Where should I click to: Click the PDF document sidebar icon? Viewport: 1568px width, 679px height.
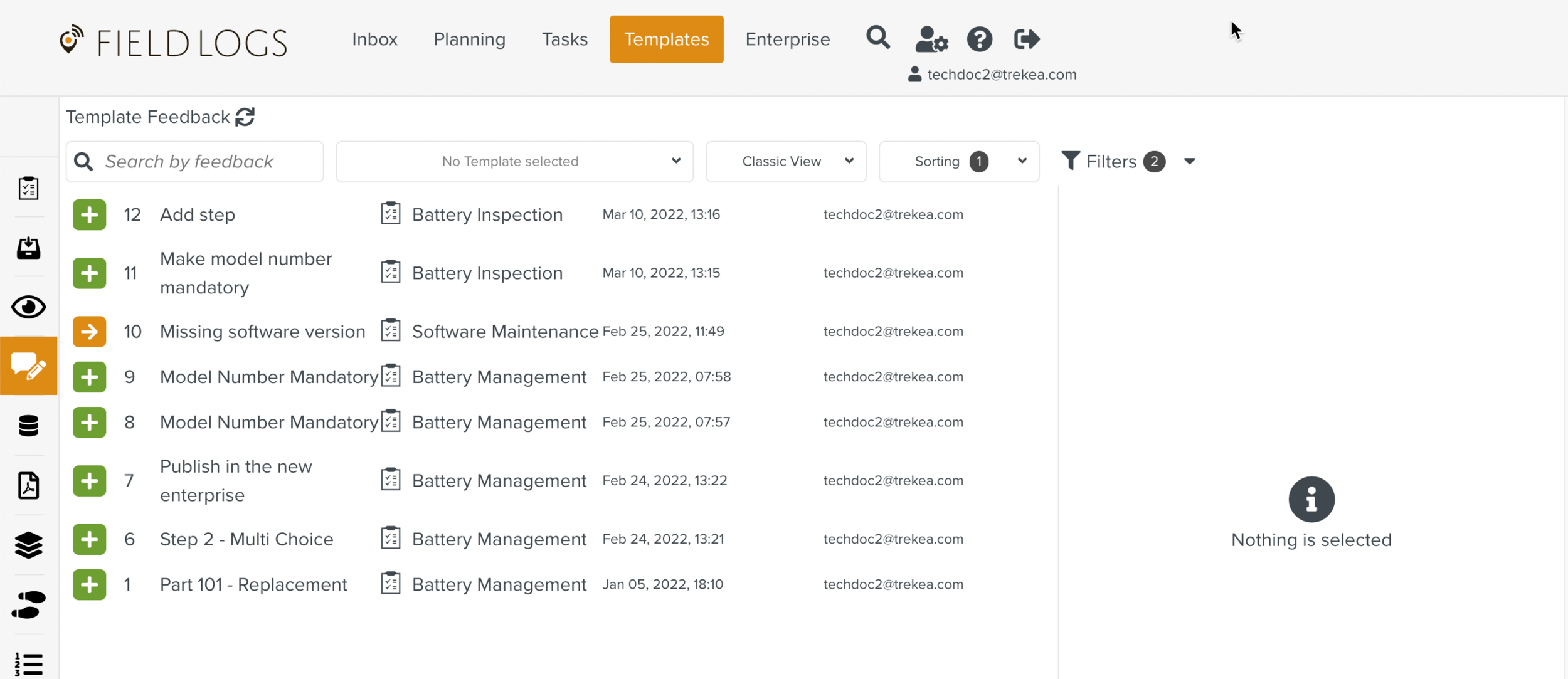[x=28, y=485]
